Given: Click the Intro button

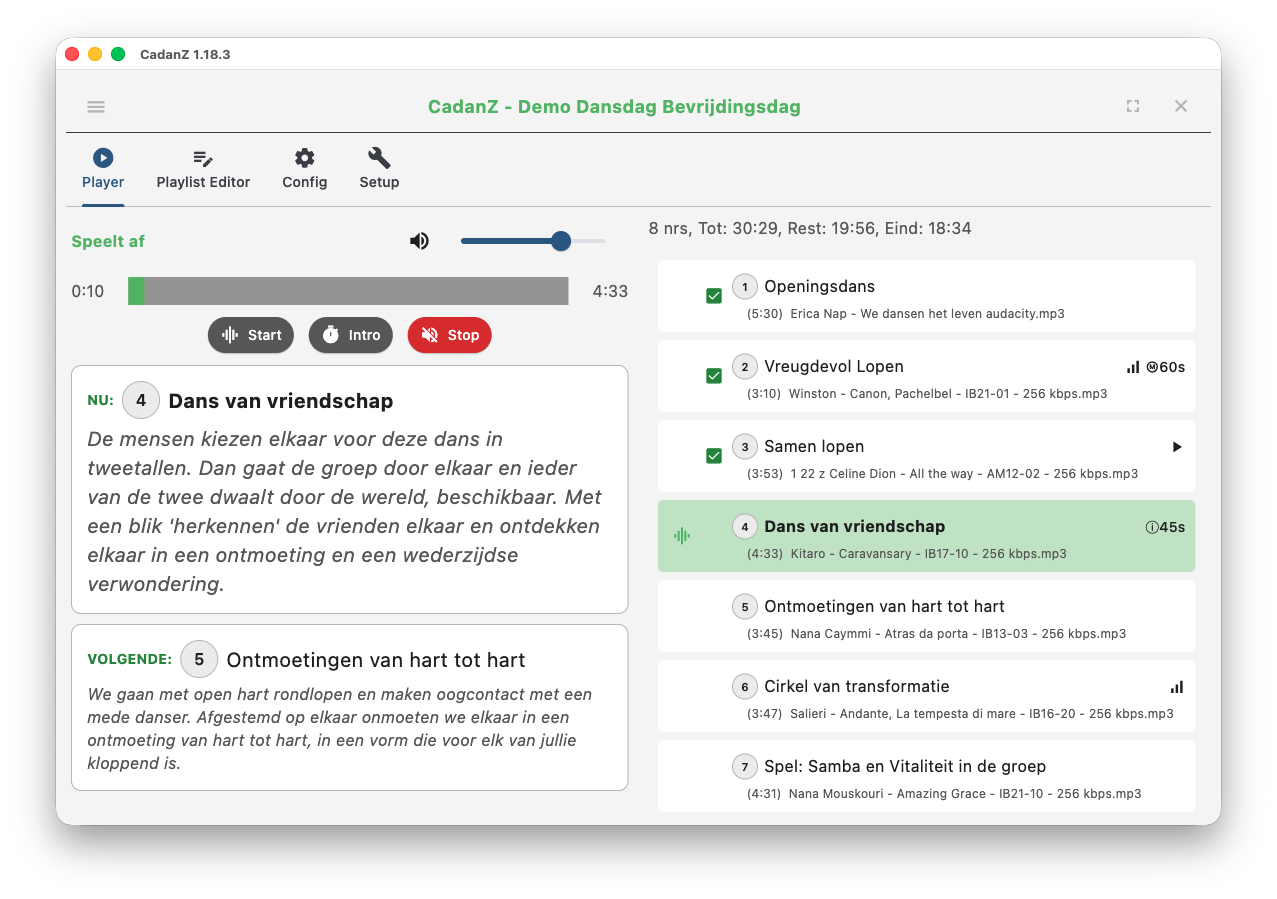Looking at the screenshot, I should [350, 335].
